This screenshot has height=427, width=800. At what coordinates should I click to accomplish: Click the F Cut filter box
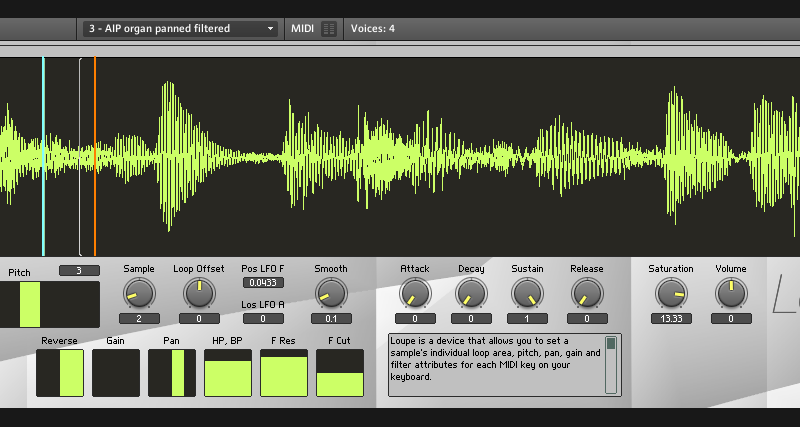[x=340, y=372]
